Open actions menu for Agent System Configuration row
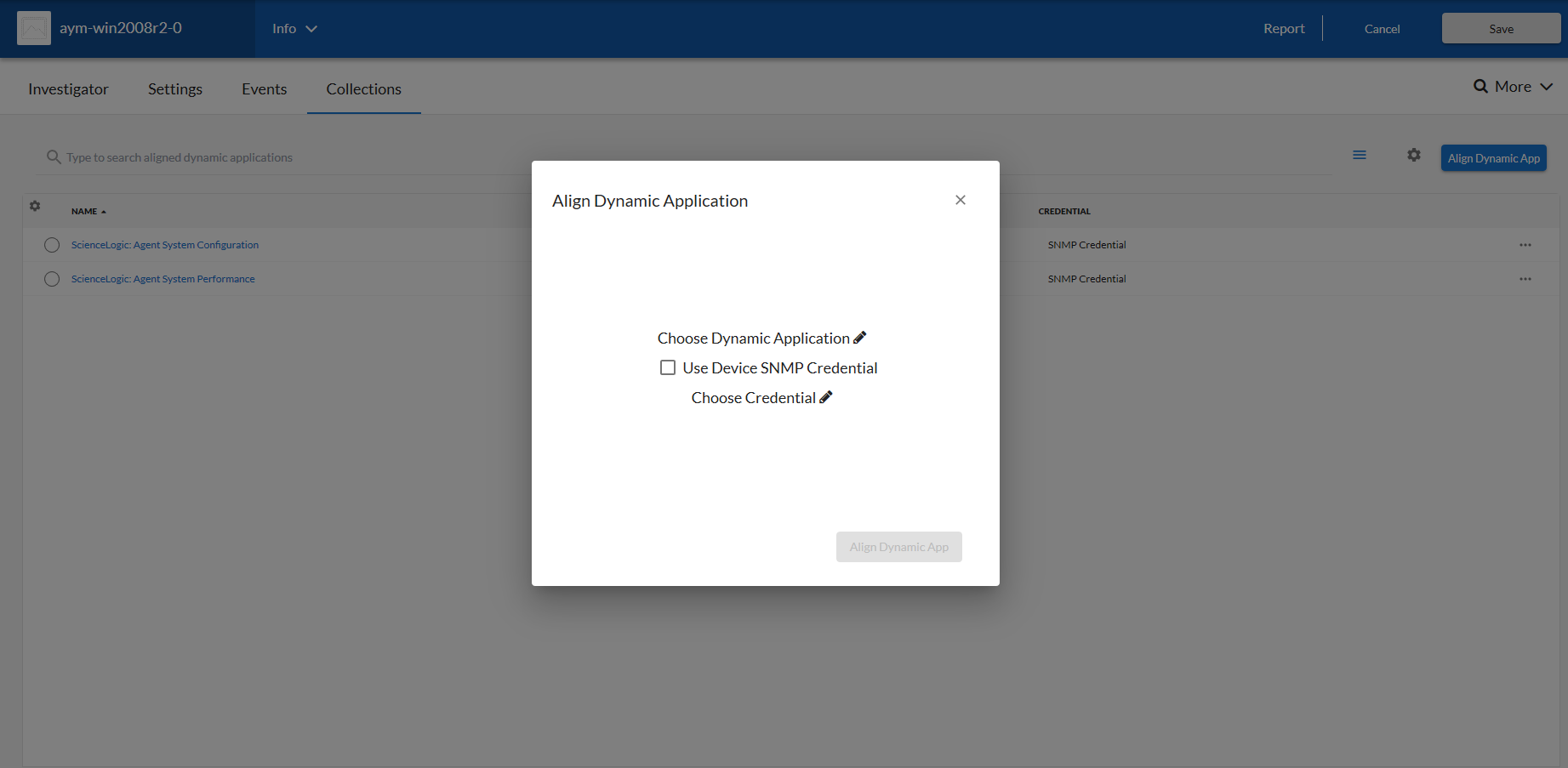This screenshot has width=1568, height=768. click(1525, 245)
